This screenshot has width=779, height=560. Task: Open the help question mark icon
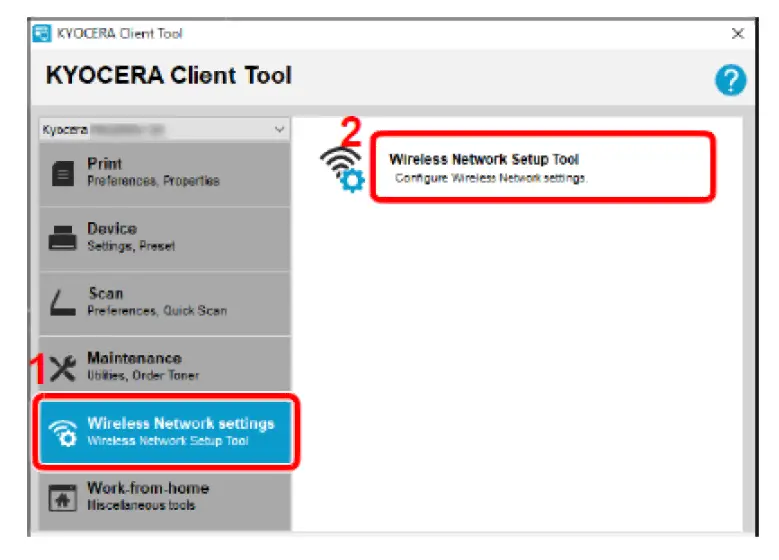tap(730, 80)
